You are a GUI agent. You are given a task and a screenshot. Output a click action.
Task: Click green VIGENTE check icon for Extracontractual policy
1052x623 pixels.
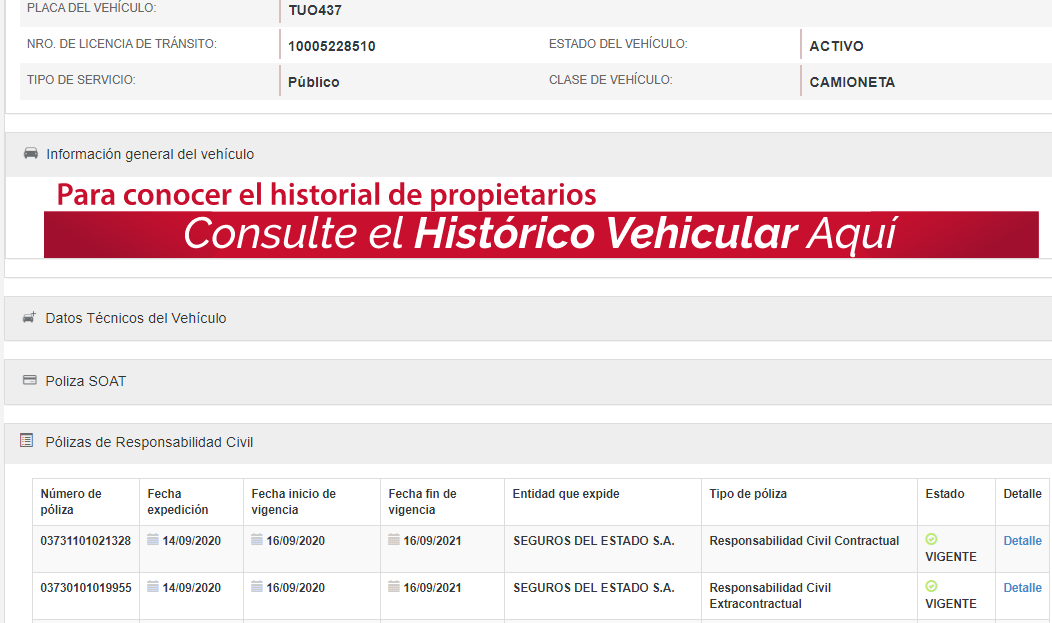pyautogui.click(x=931, y=586)
